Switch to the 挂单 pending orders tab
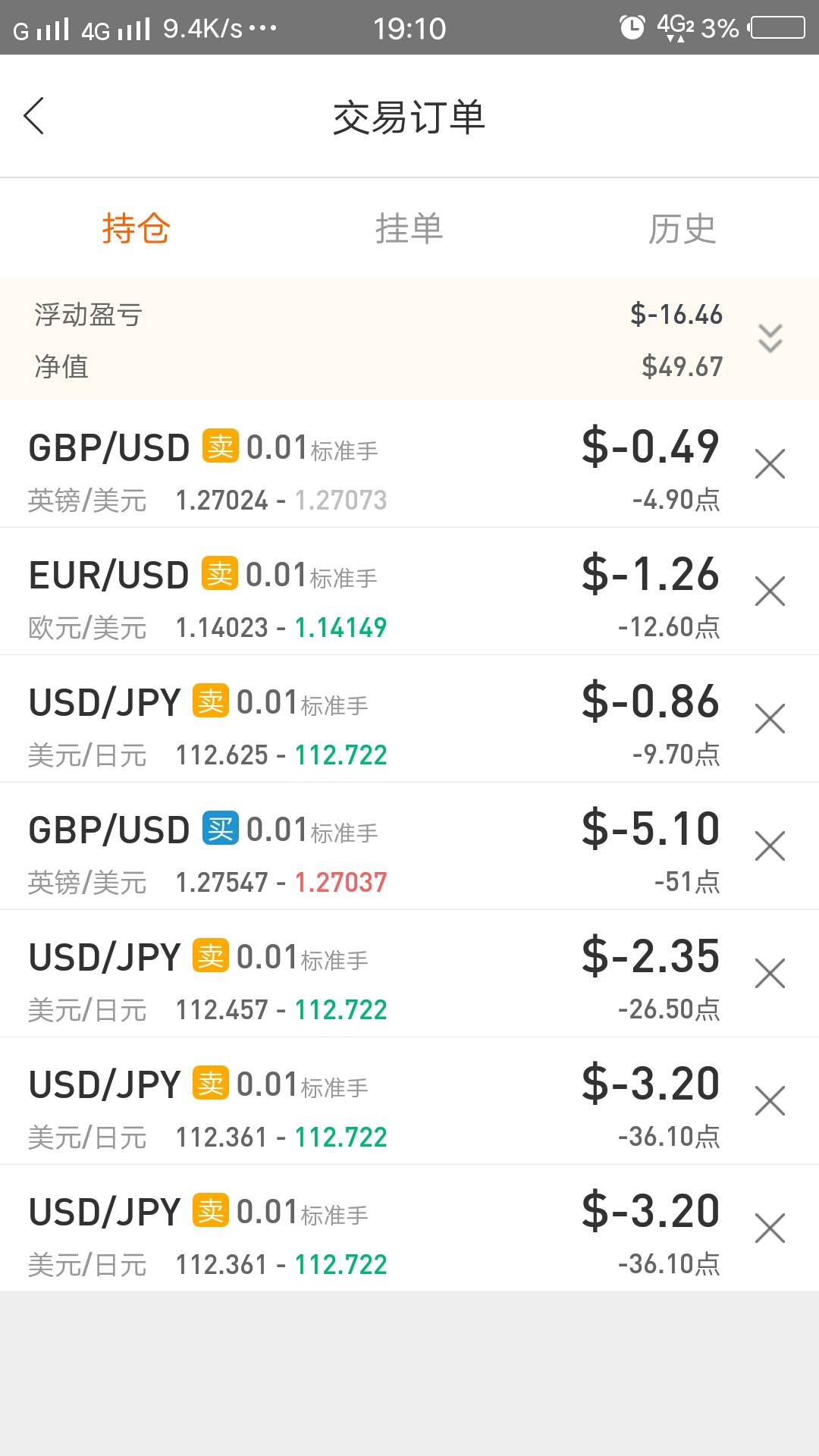 (409, 228)
